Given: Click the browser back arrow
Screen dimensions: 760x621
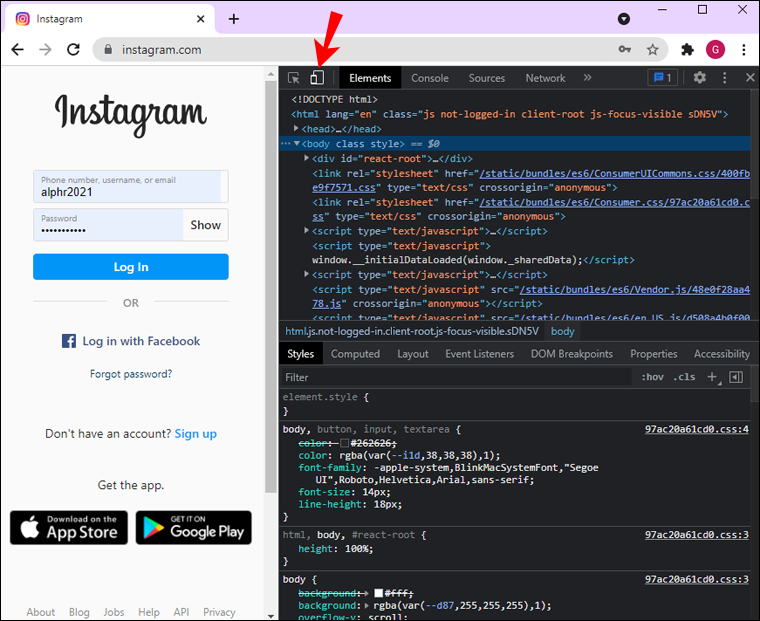Looking at the screenshot, I should (x=17, y=49).
